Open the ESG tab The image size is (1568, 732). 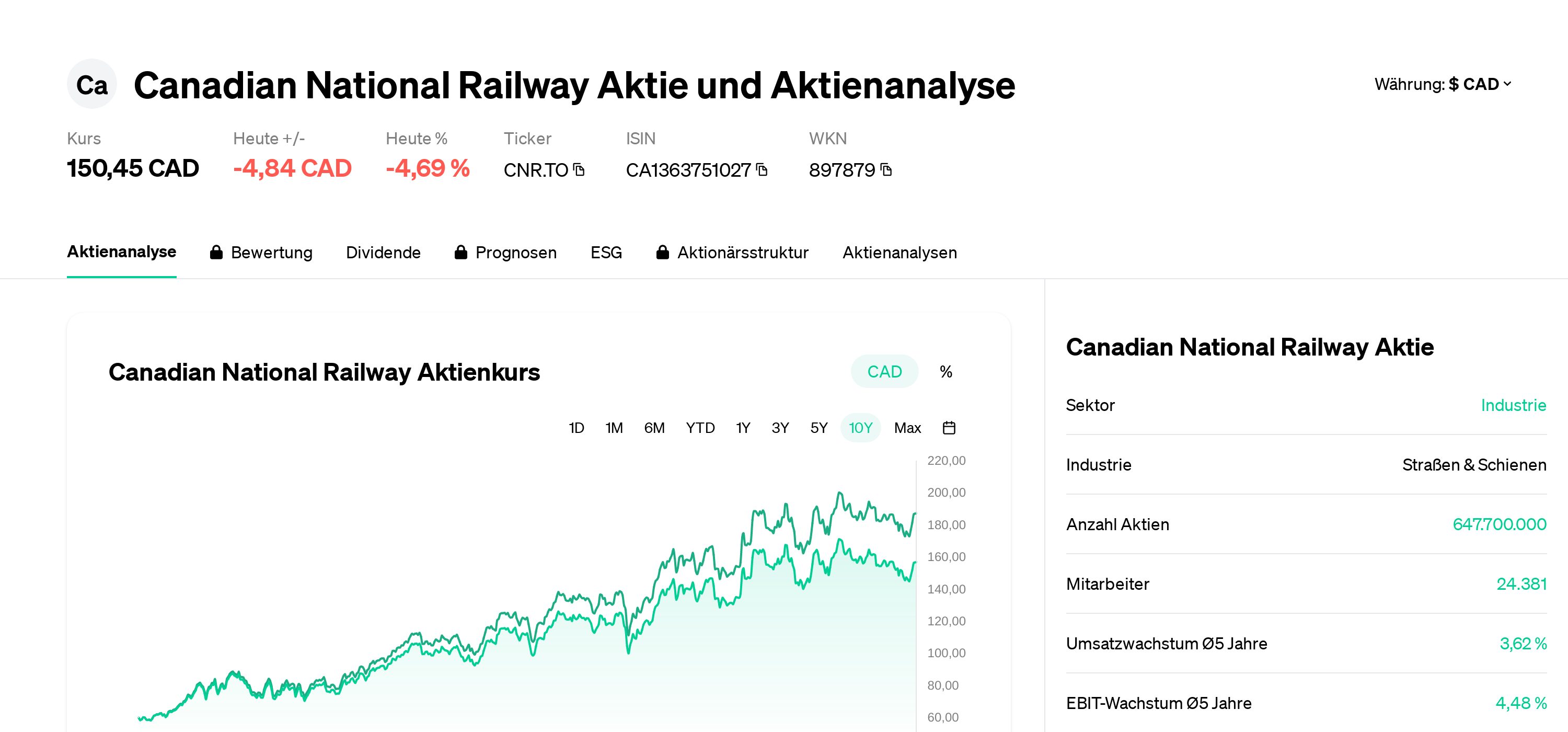pyautogui.click(x=606, y=252)
